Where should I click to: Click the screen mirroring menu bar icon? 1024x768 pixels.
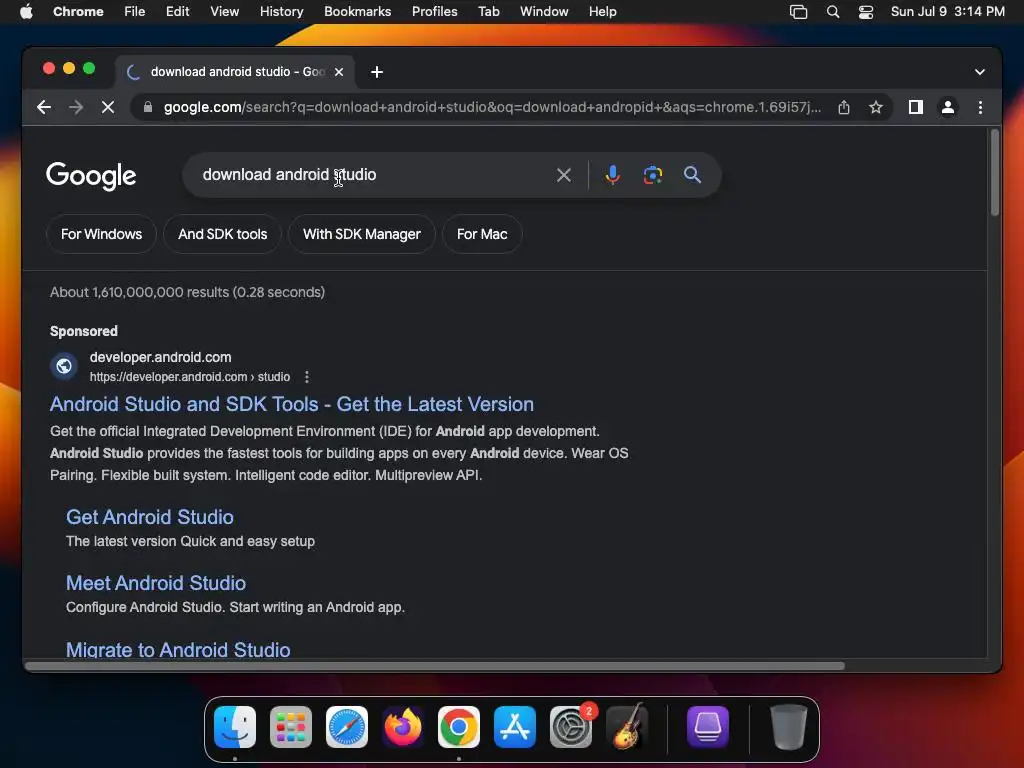[798, 12]
